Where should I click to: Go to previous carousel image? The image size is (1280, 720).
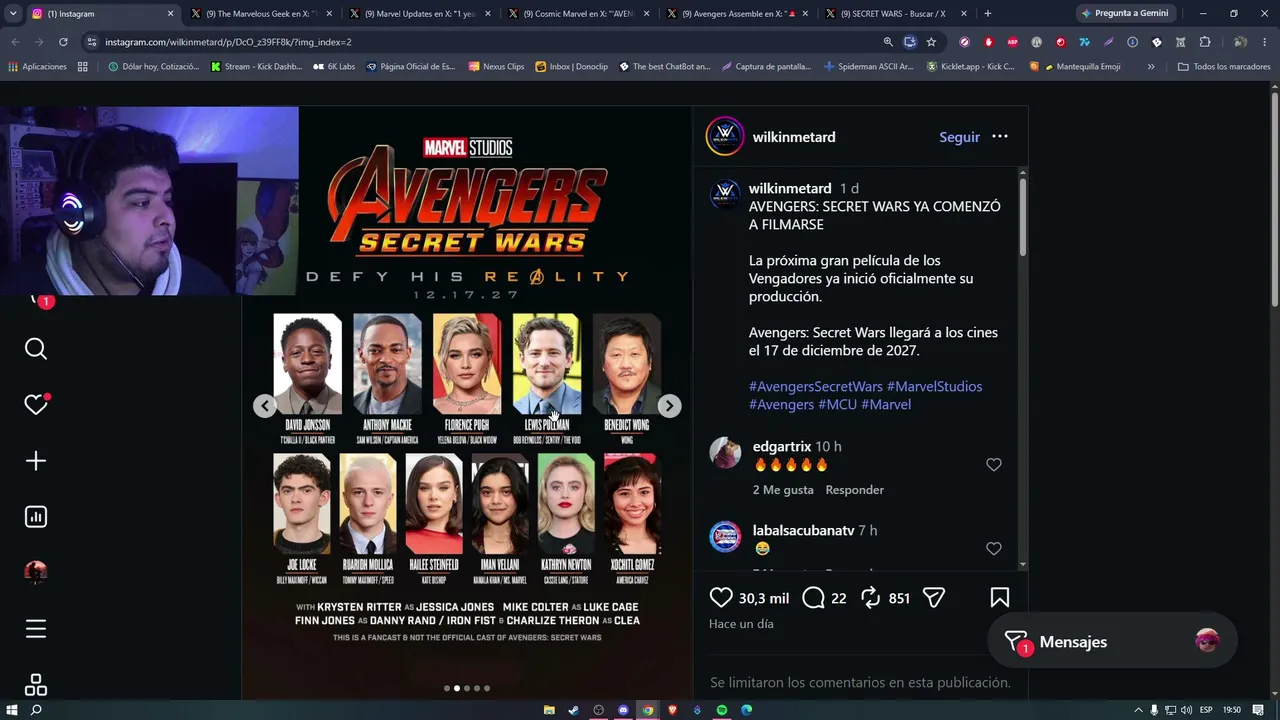click(265, 405)
